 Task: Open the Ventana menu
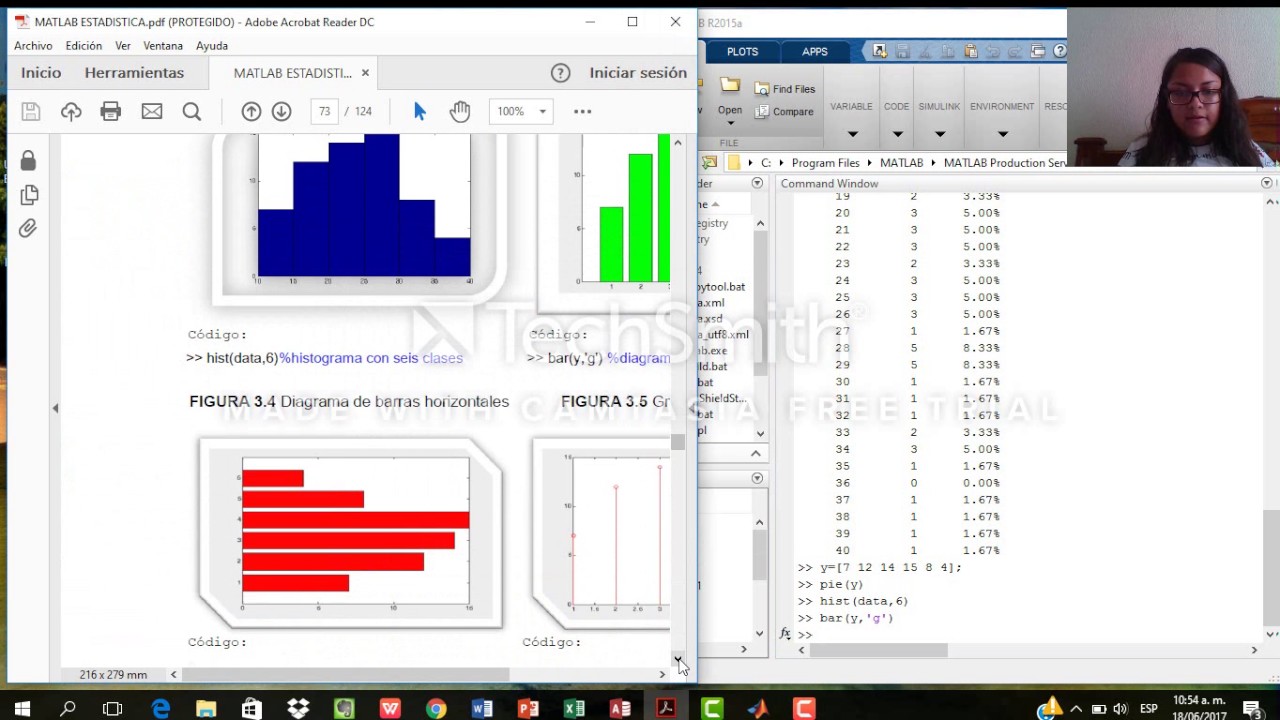coord(163,46)
